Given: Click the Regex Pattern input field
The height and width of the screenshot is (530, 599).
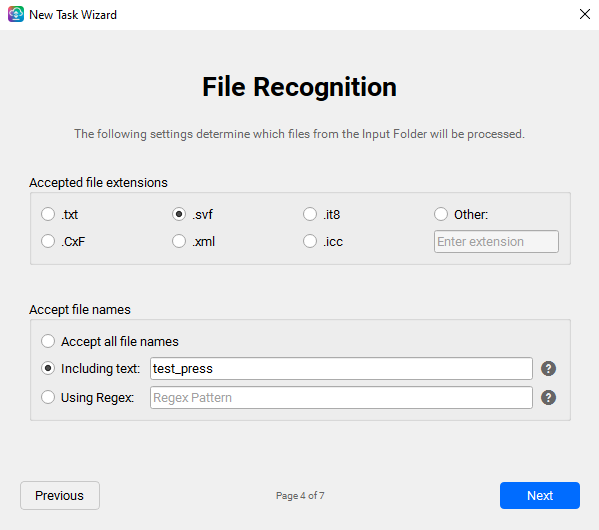Looking at the screenshot, I should point(341,397).
